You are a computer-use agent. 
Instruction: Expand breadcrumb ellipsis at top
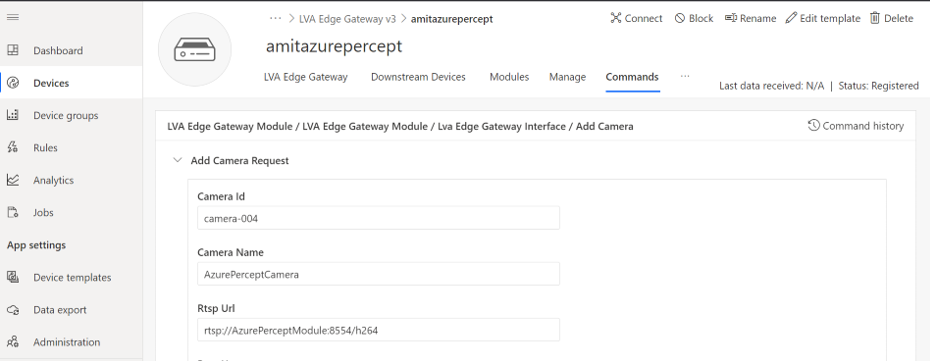(275, 18)
